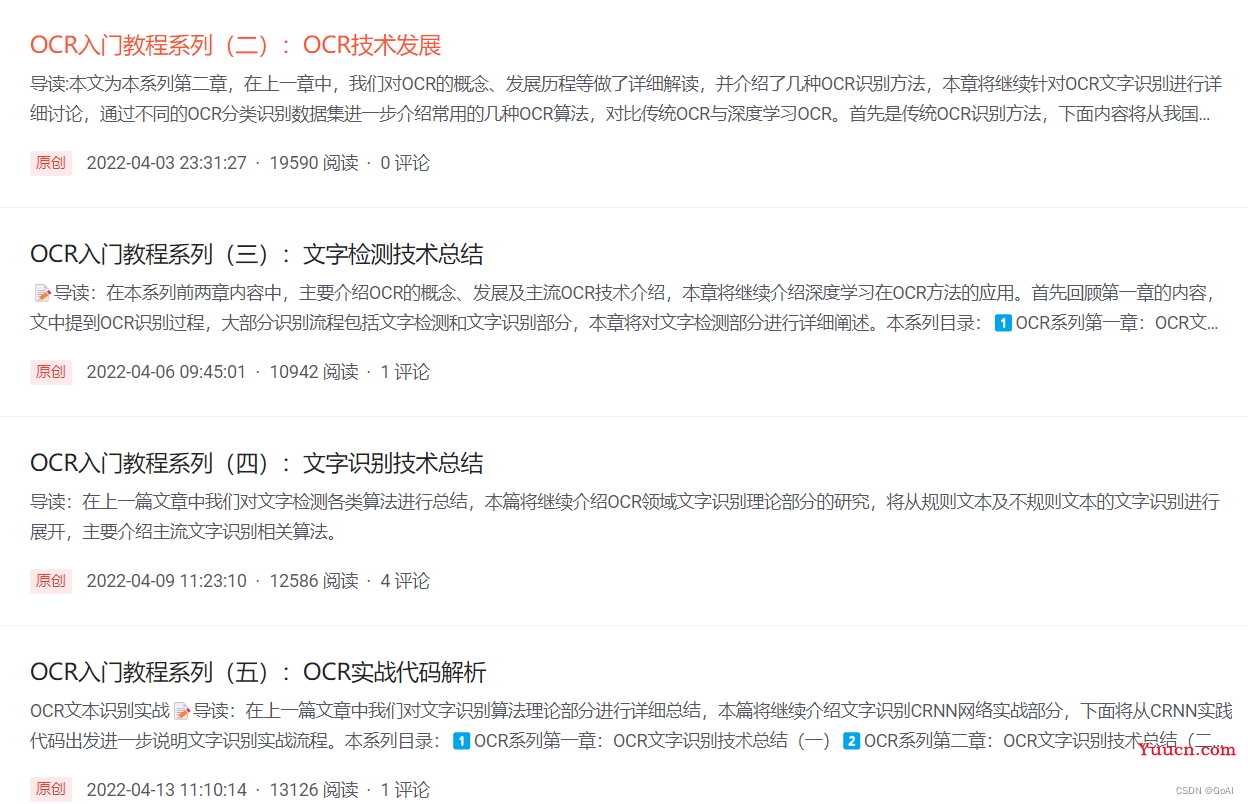The width and height of the screenshot is (1248, 804).
Task: Click date 2022-04-03 23:31:27
Action: pos(167,163)
